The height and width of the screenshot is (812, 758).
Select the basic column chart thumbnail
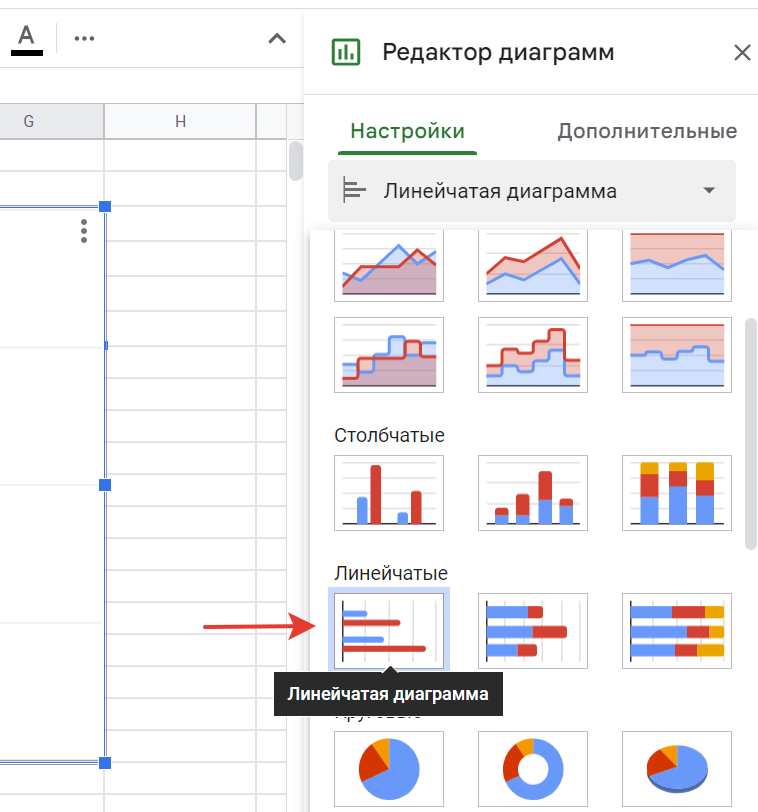pos(388,493)
